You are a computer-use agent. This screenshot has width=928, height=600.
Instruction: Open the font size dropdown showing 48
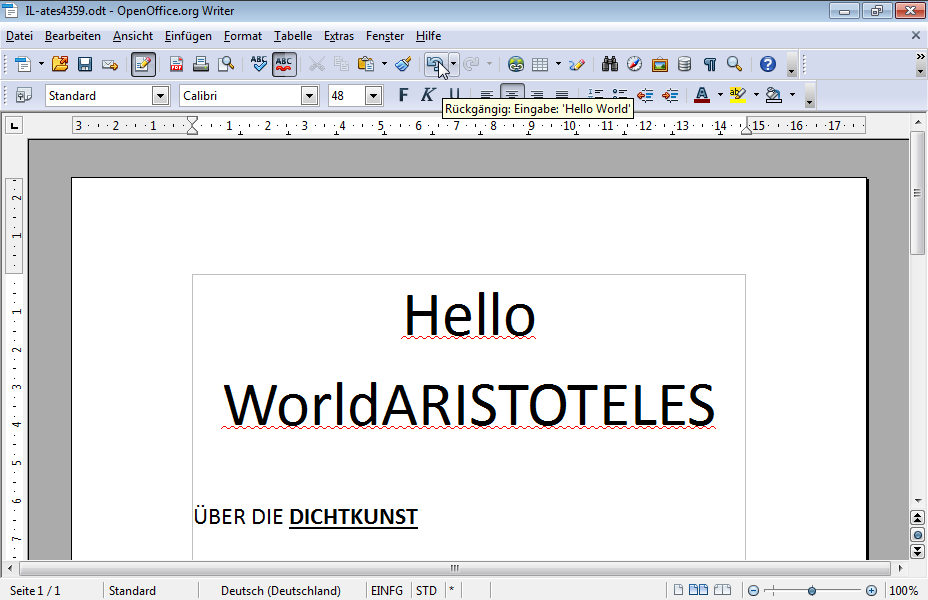click(x=373, y=96)
